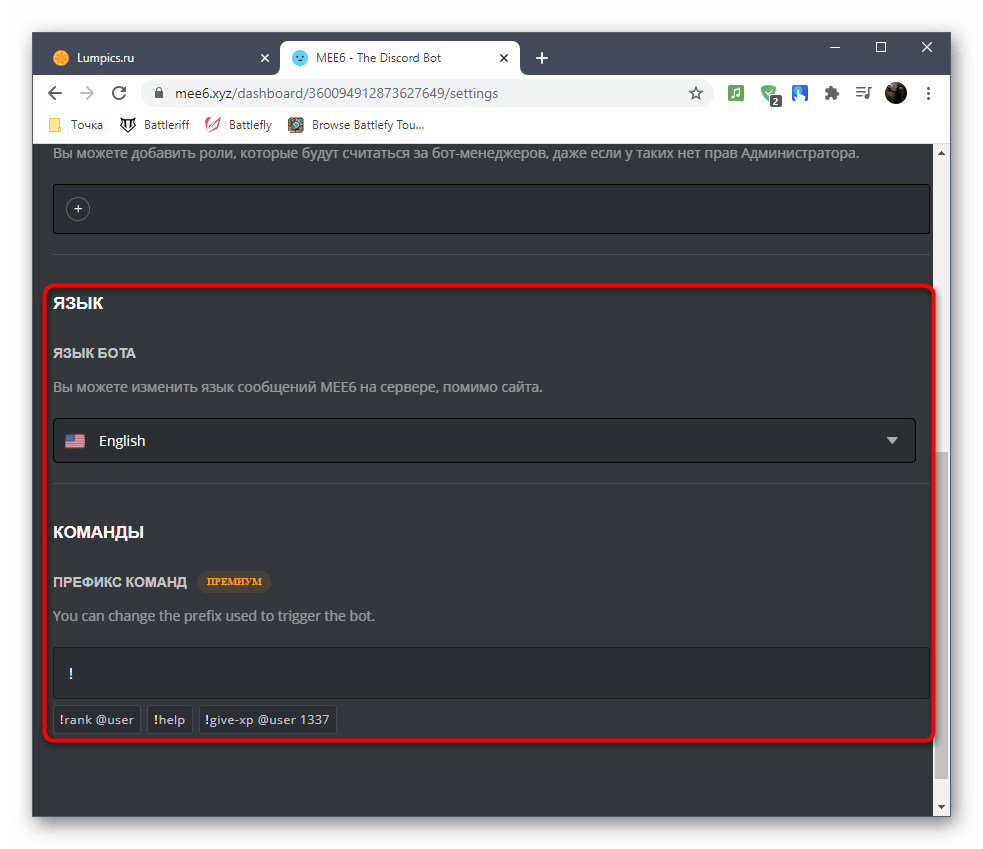The width and height of the screenshot is (983, 849).
Task: Click the command prefix input field
Action: 490,673
